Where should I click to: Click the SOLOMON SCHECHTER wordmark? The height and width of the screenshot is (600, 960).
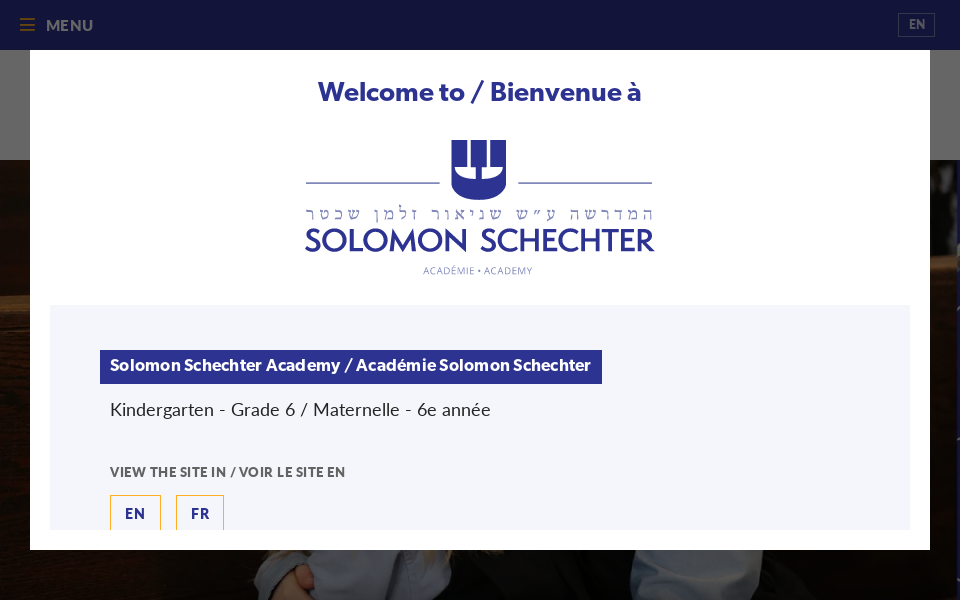[x=480, y=241]
